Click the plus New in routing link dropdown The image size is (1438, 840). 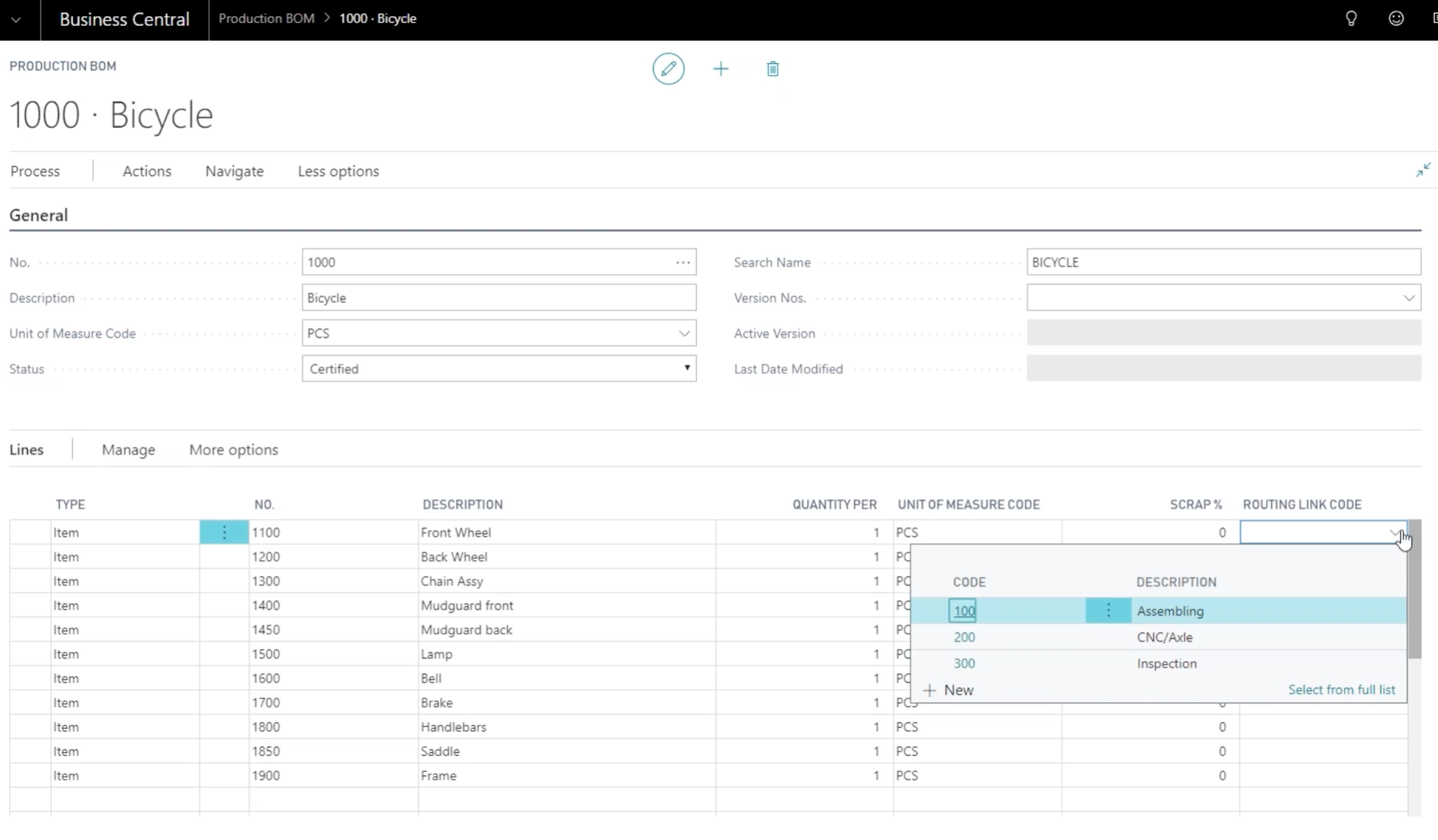tap(948, 690)
